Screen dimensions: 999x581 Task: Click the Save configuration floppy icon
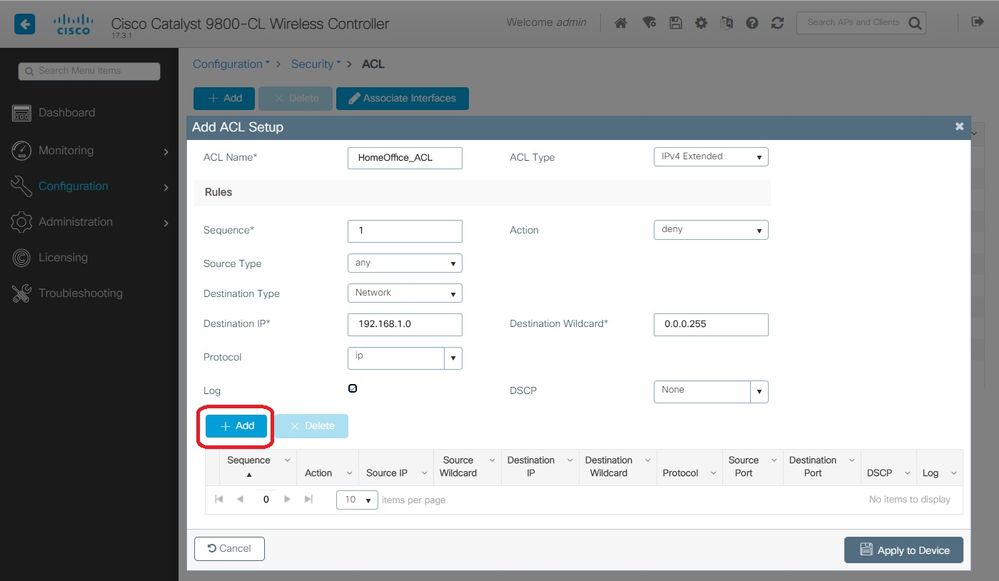[x=675, y=23]
